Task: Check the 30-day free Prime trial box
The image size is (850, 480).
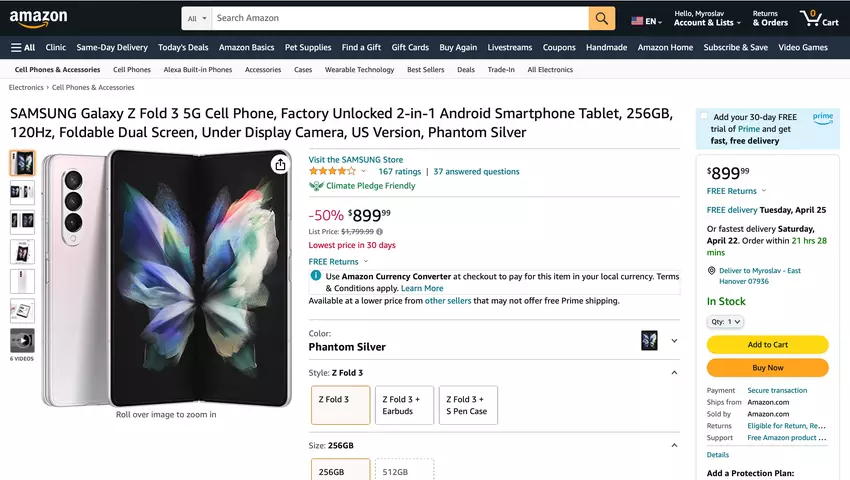Action: [x=704, y=117]
